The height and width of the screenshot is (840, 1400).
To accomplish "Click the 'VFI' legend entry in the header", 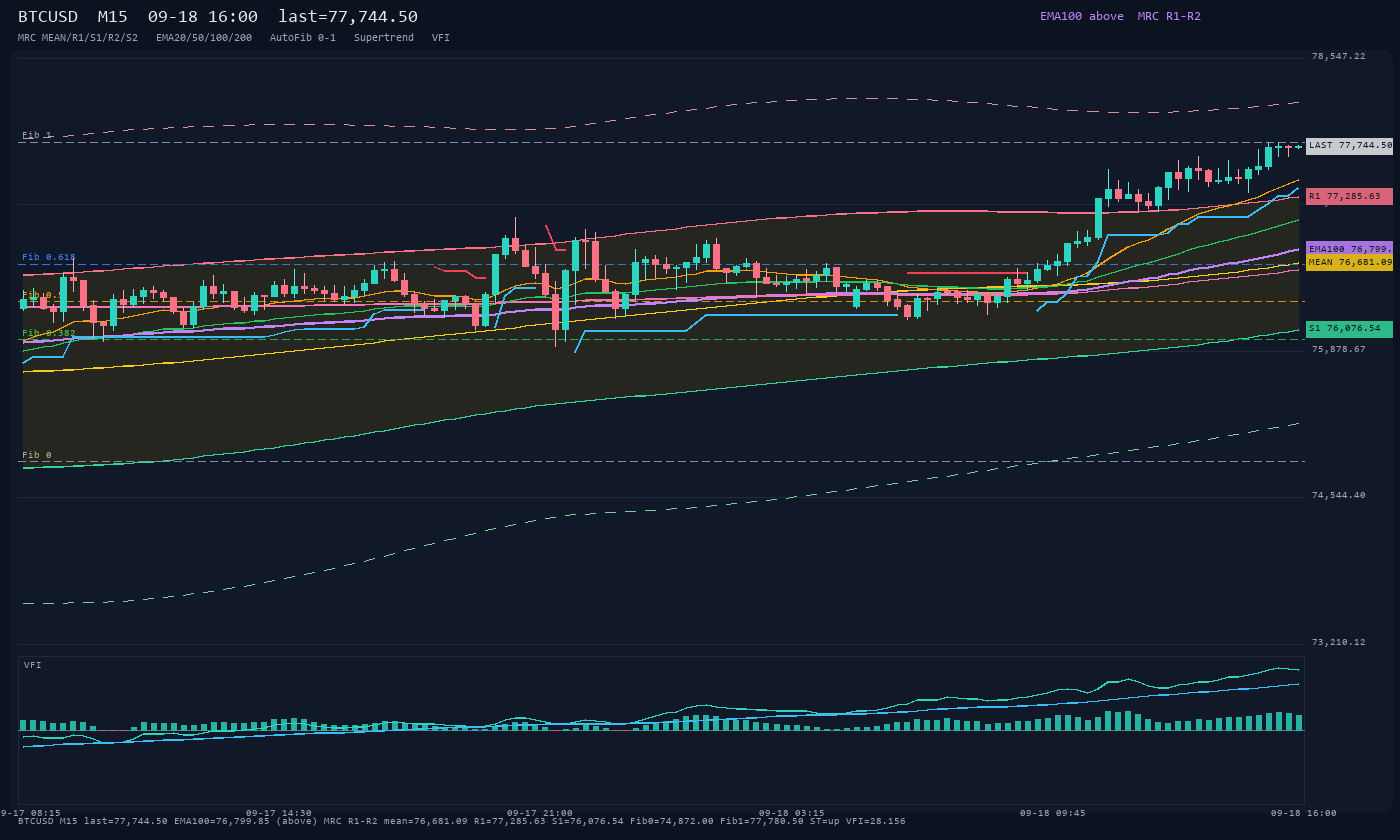I will 441,38.
